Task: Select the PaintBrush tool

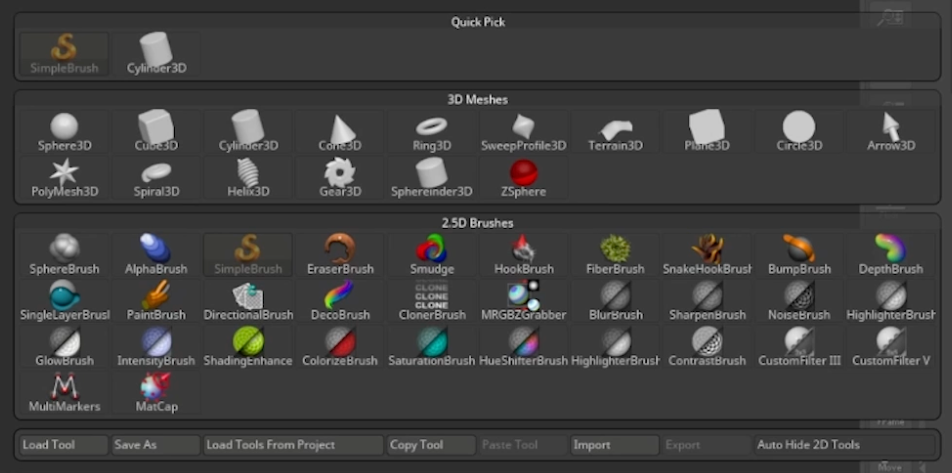Action: point(156,301)
